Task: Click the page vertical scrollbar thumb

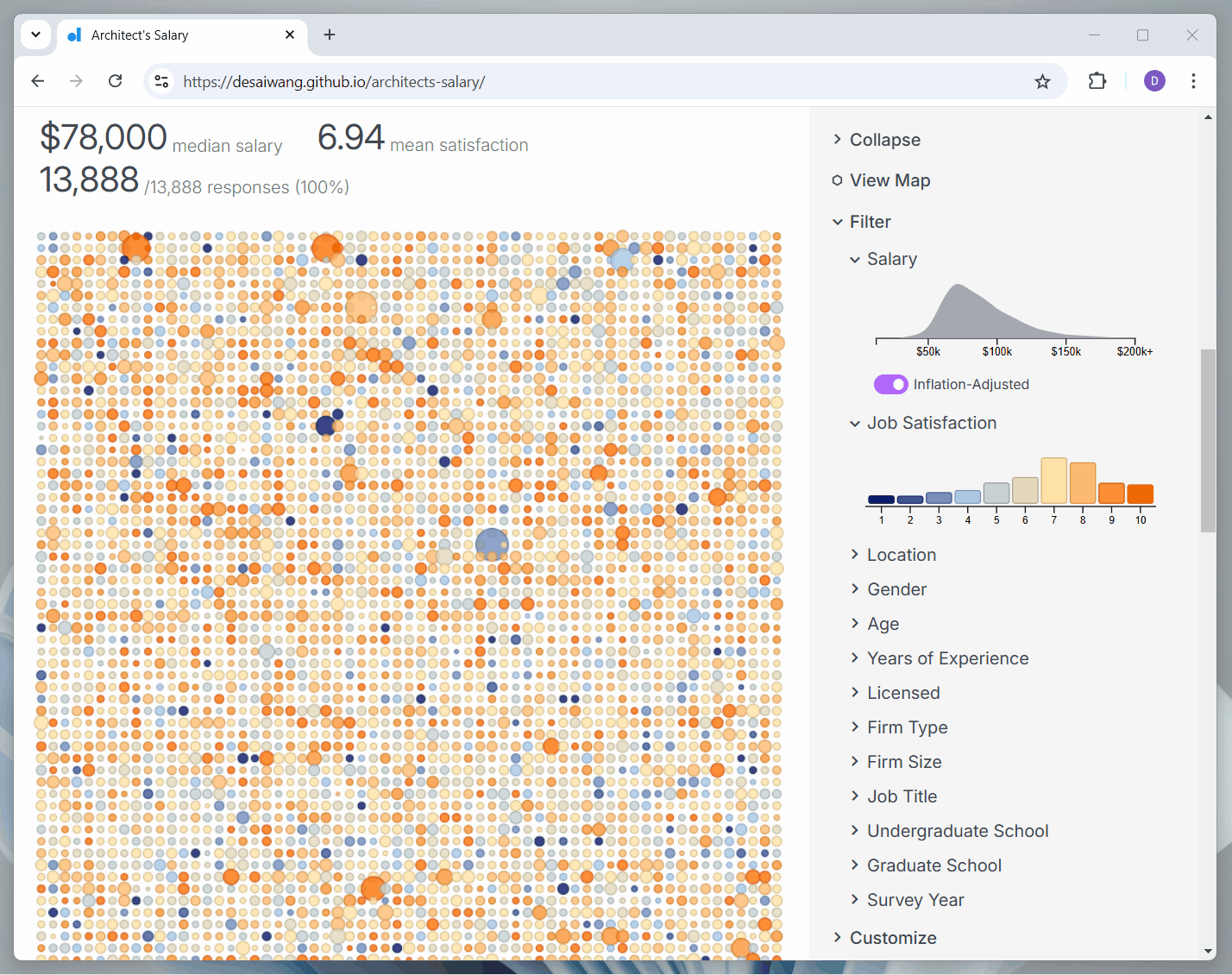Action: click(1208, 440)
